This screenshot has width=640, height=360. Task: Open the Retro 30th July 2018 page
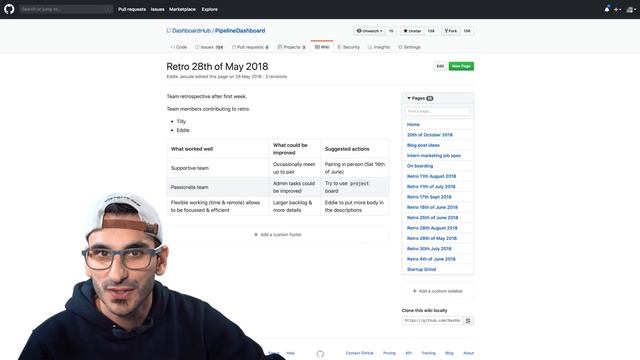(429, 249)
